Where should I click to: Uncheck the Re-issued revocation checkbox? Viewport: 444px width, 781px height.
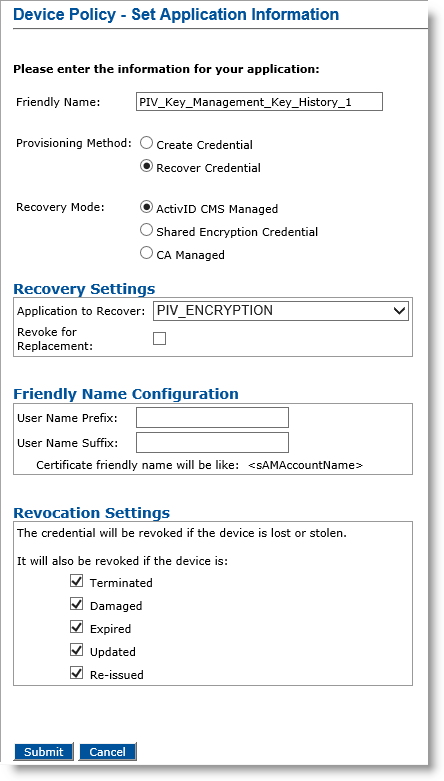77,673
